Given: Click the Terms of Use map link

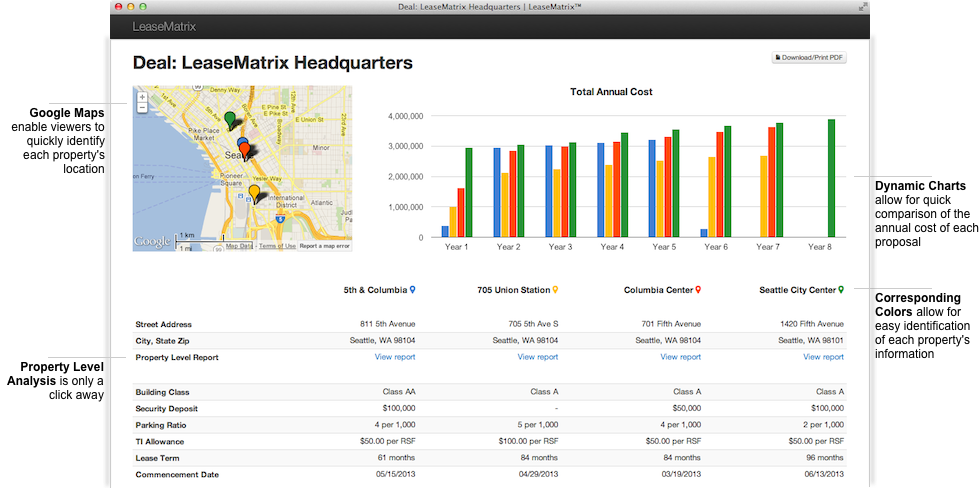Looking at the screenshot, I should [x=277, y=246].
